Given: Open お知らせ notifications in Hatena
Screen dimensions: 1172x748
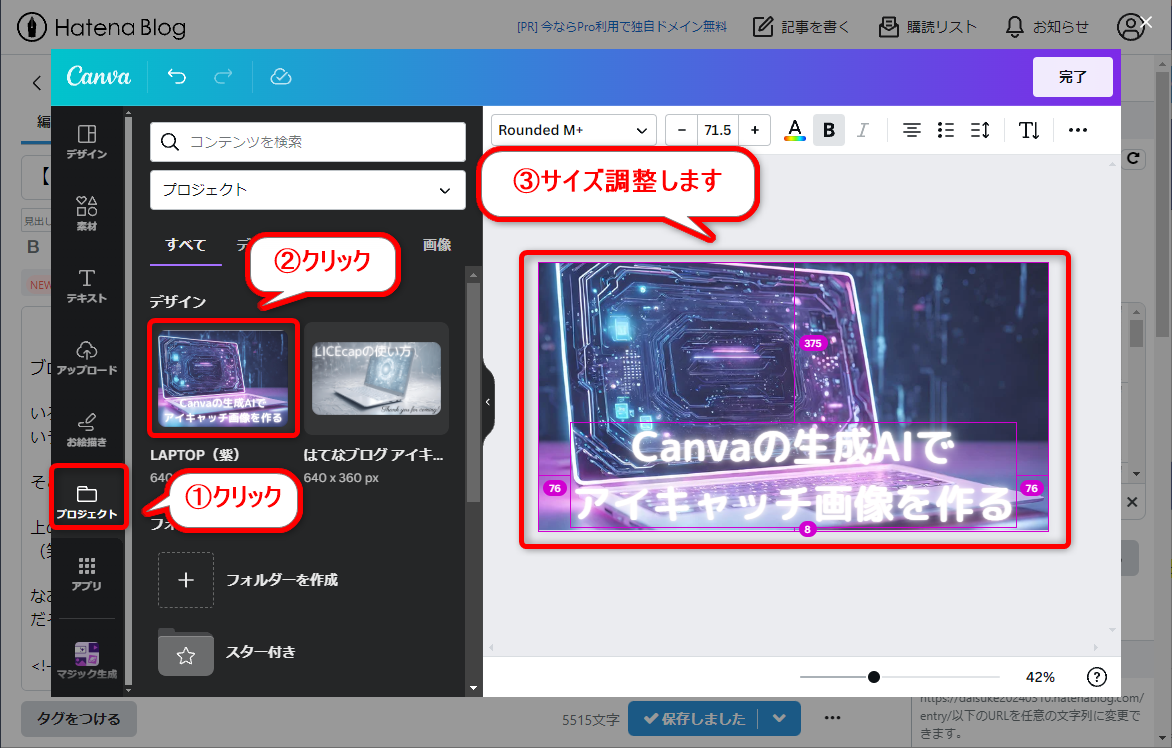Looking at the screenshot, I should pyautogui.click(x=1046, y=27).
